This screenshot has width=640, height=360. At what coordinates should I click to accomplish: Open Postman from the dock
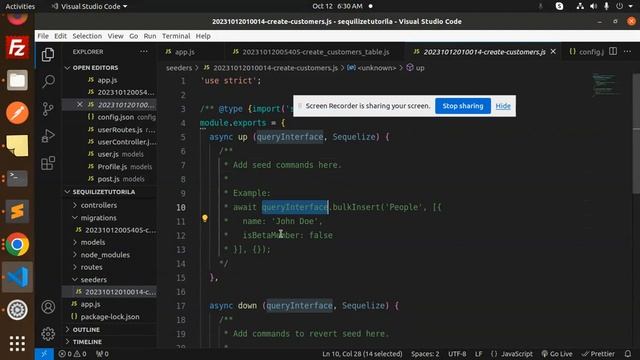17,113
